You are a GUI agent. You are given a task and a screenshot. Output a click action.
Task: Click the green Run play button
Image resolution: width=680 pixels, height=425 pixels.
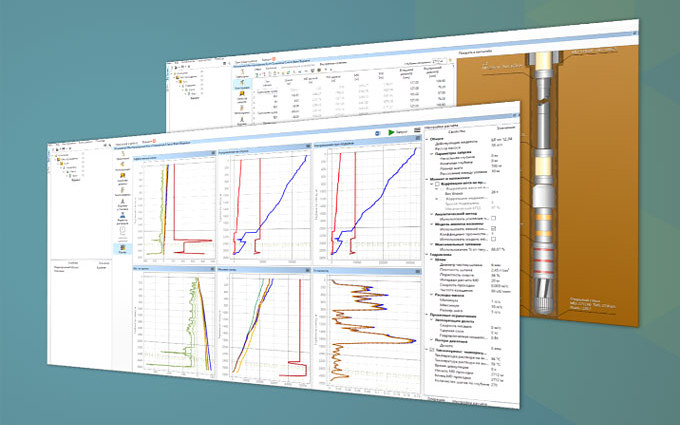(391, 132)
